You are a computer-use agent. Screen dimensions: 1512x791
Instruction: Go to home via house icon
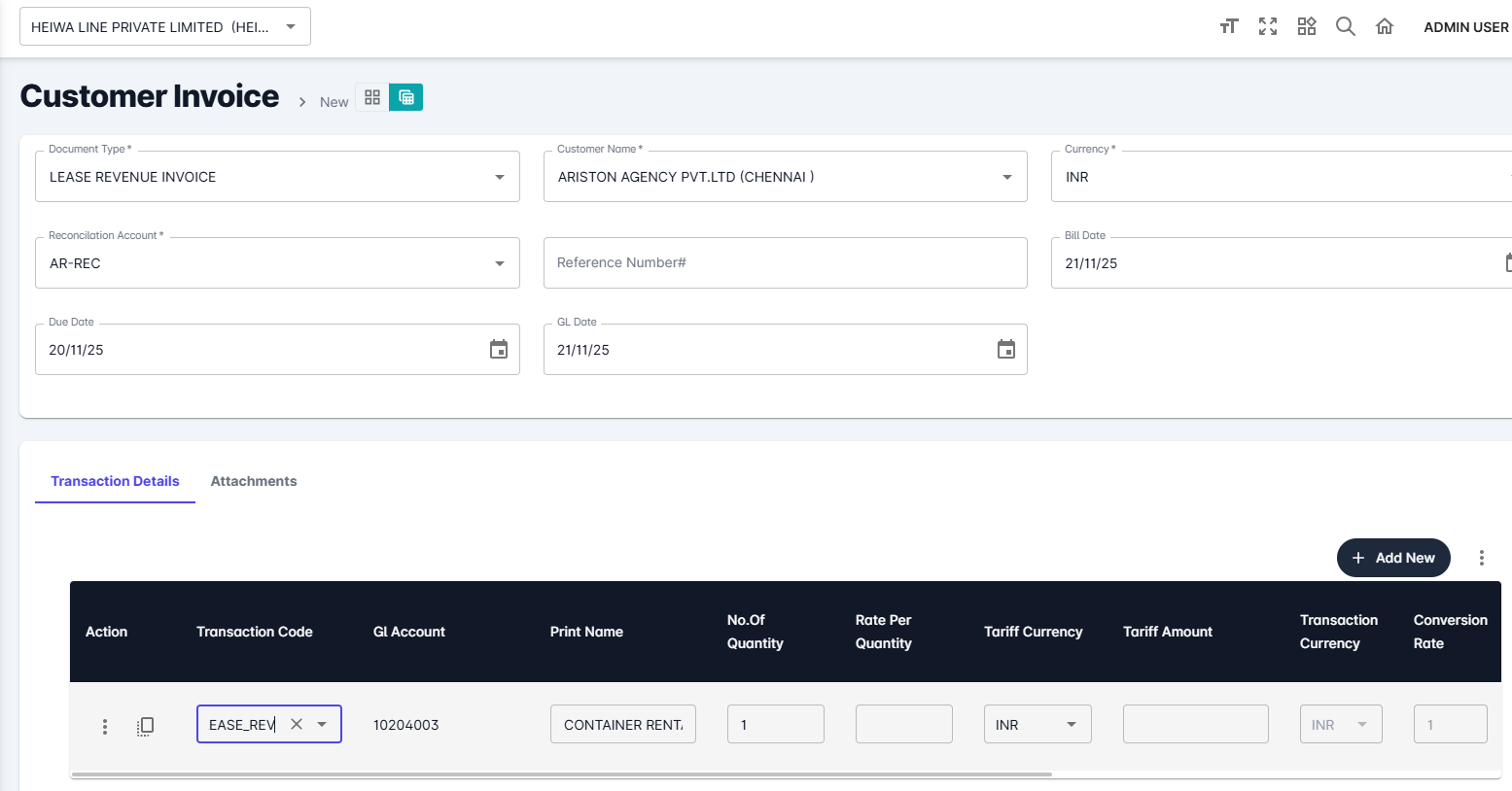(x=1385, y=26)
